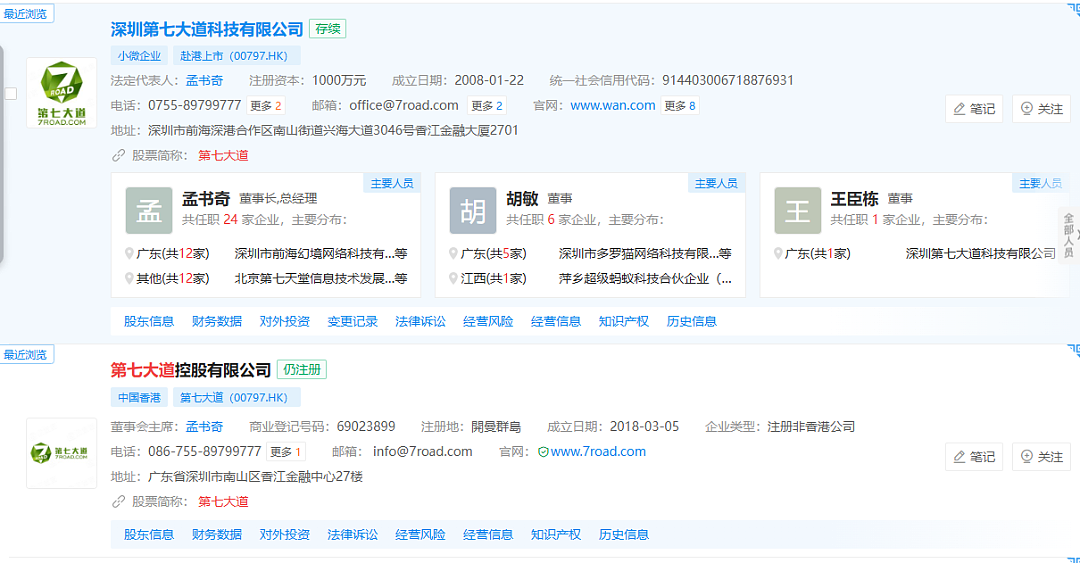Open 胡敏 avatar tile

point(472,211)
